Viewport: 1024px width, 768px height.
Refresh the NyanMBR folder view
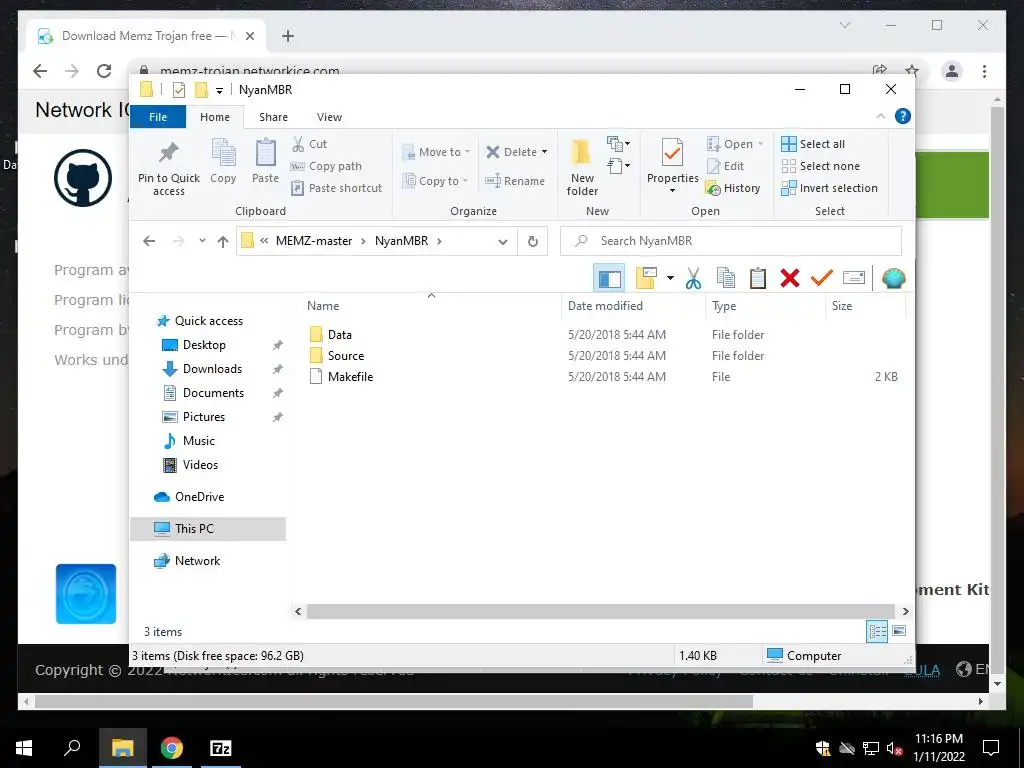[532, 241]
